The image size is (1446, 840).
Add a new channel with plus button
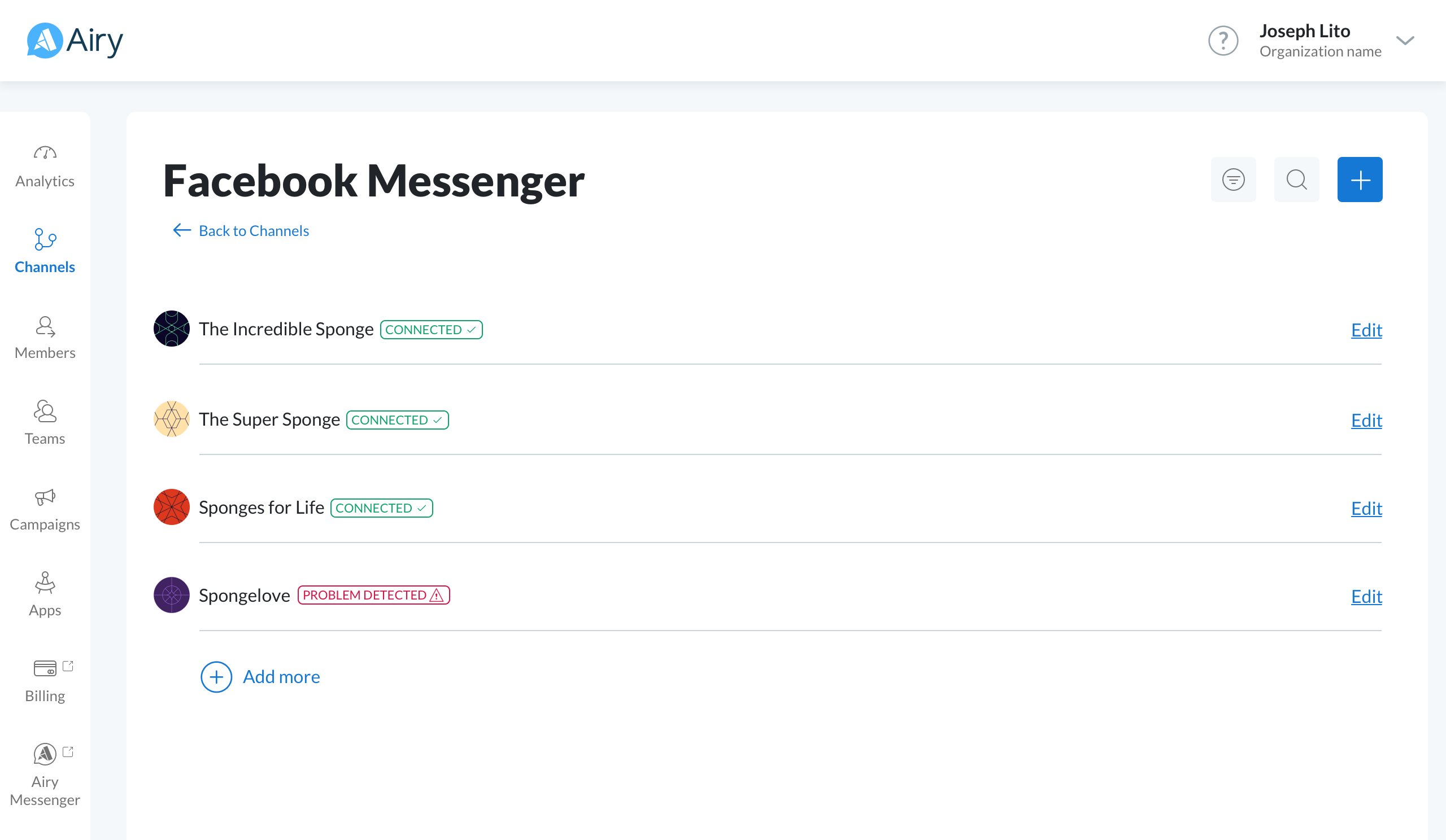(1360, 180)
